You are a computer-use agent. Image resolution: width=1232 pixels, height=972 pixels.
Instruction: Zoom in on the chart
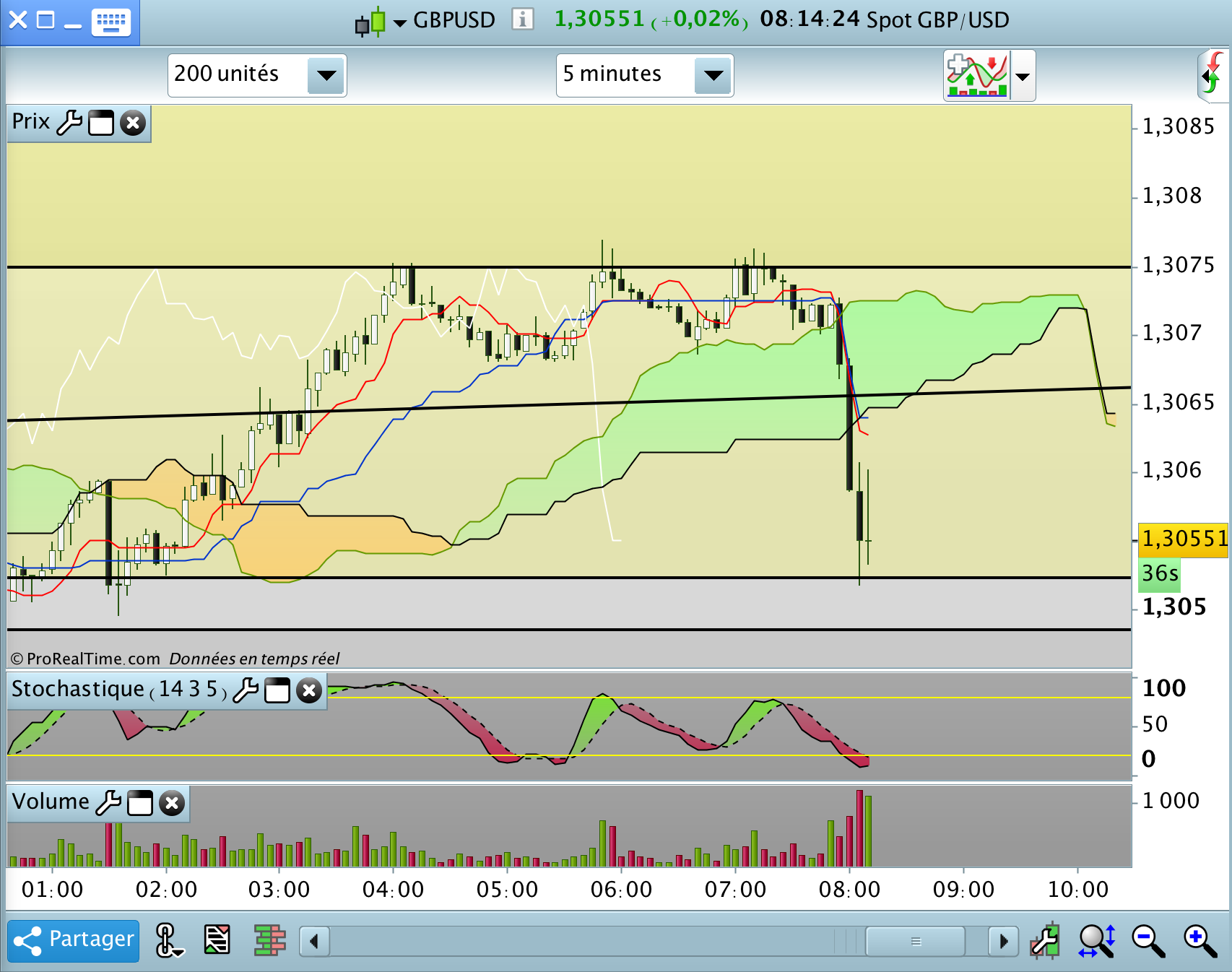[x=1200, y=941]
